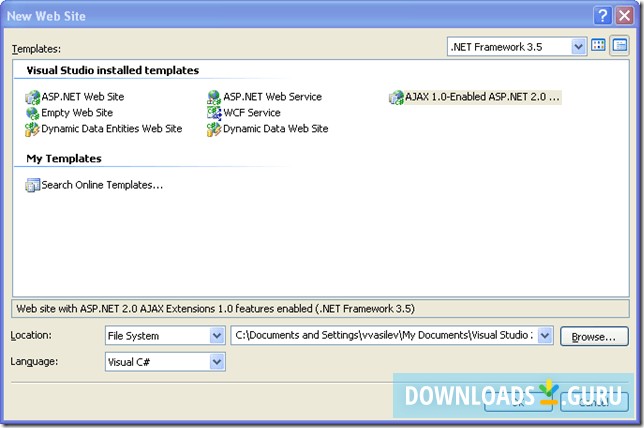Click the template description status text

tap(216, 309)
